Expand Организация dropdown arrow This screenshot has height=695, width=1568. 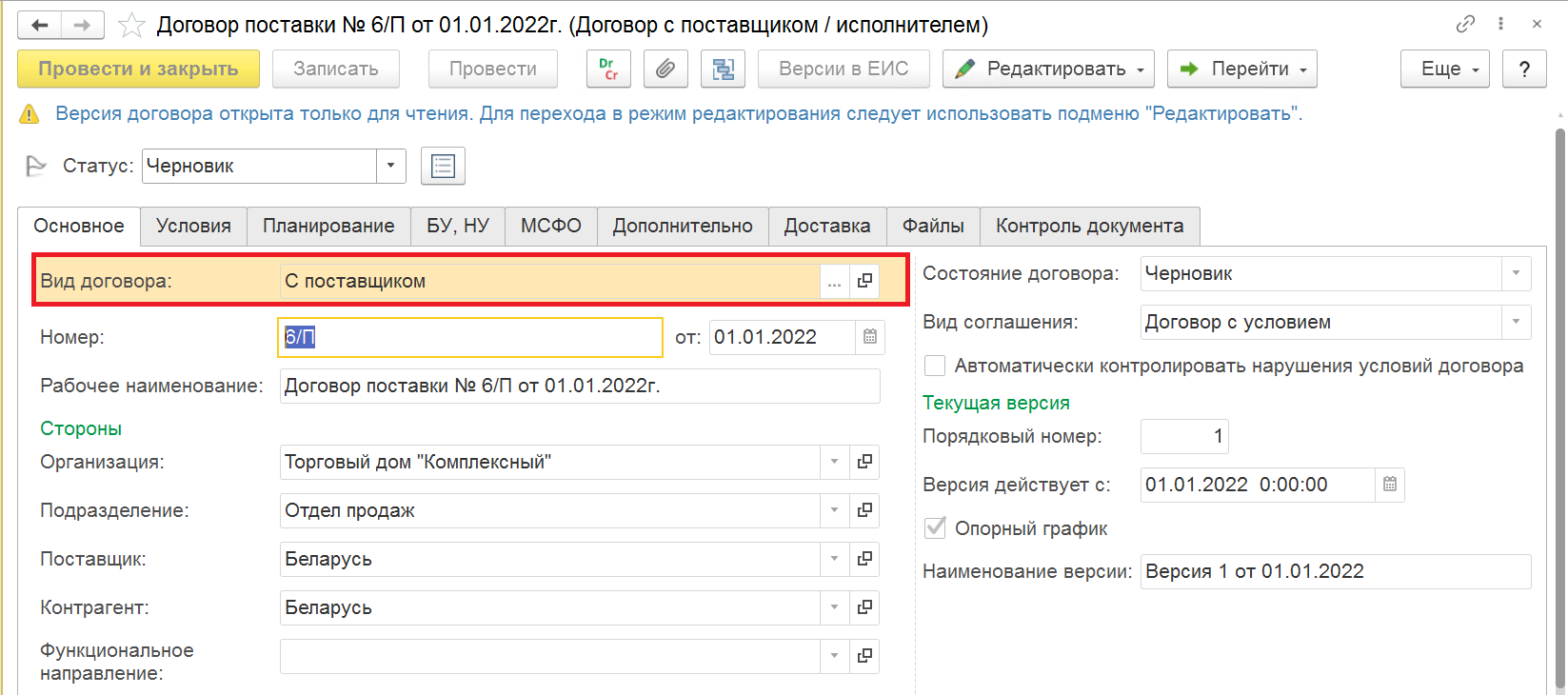[834, 462]
